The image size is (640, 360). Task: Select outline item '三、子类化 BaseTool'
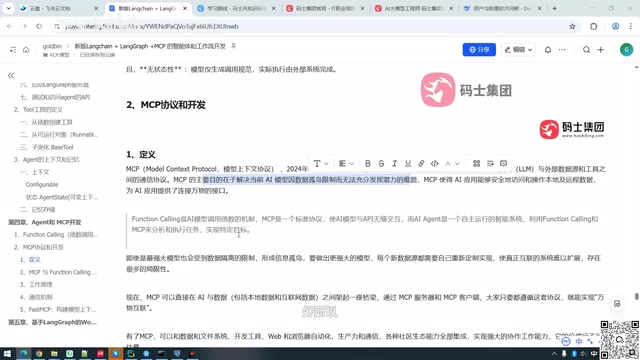(47, 147)
